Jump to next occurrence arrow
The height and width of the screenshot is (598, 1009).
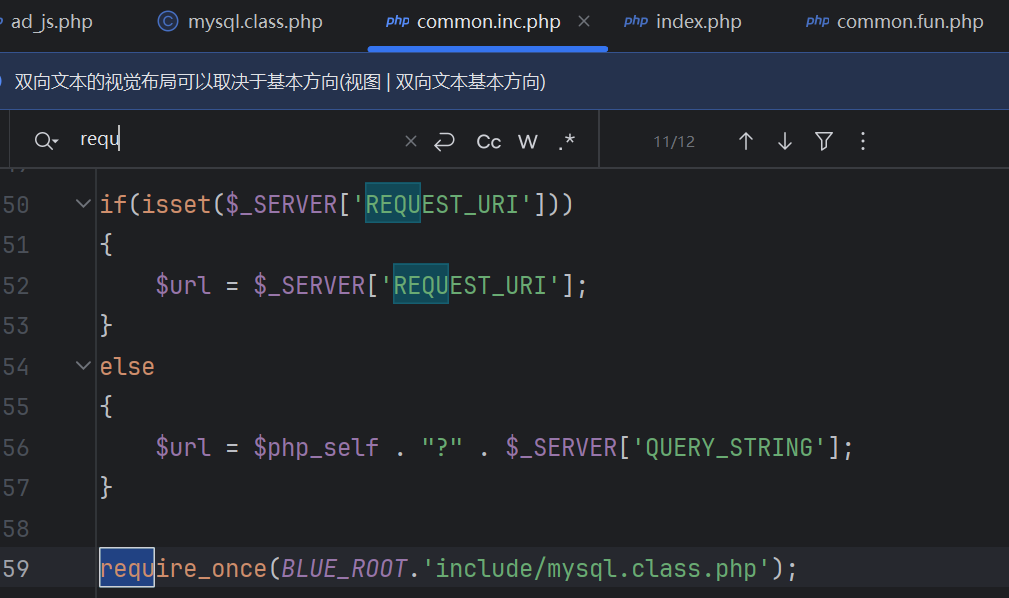pos(784,141)
